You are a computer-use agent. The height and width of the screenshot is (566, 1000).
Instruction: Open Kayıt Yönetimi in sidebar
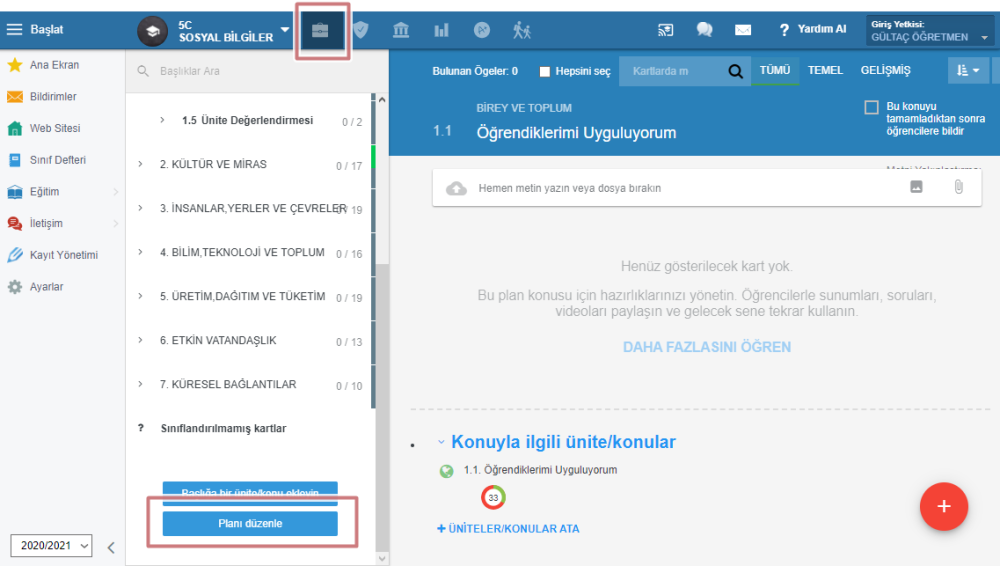click(x=52, y=255)
